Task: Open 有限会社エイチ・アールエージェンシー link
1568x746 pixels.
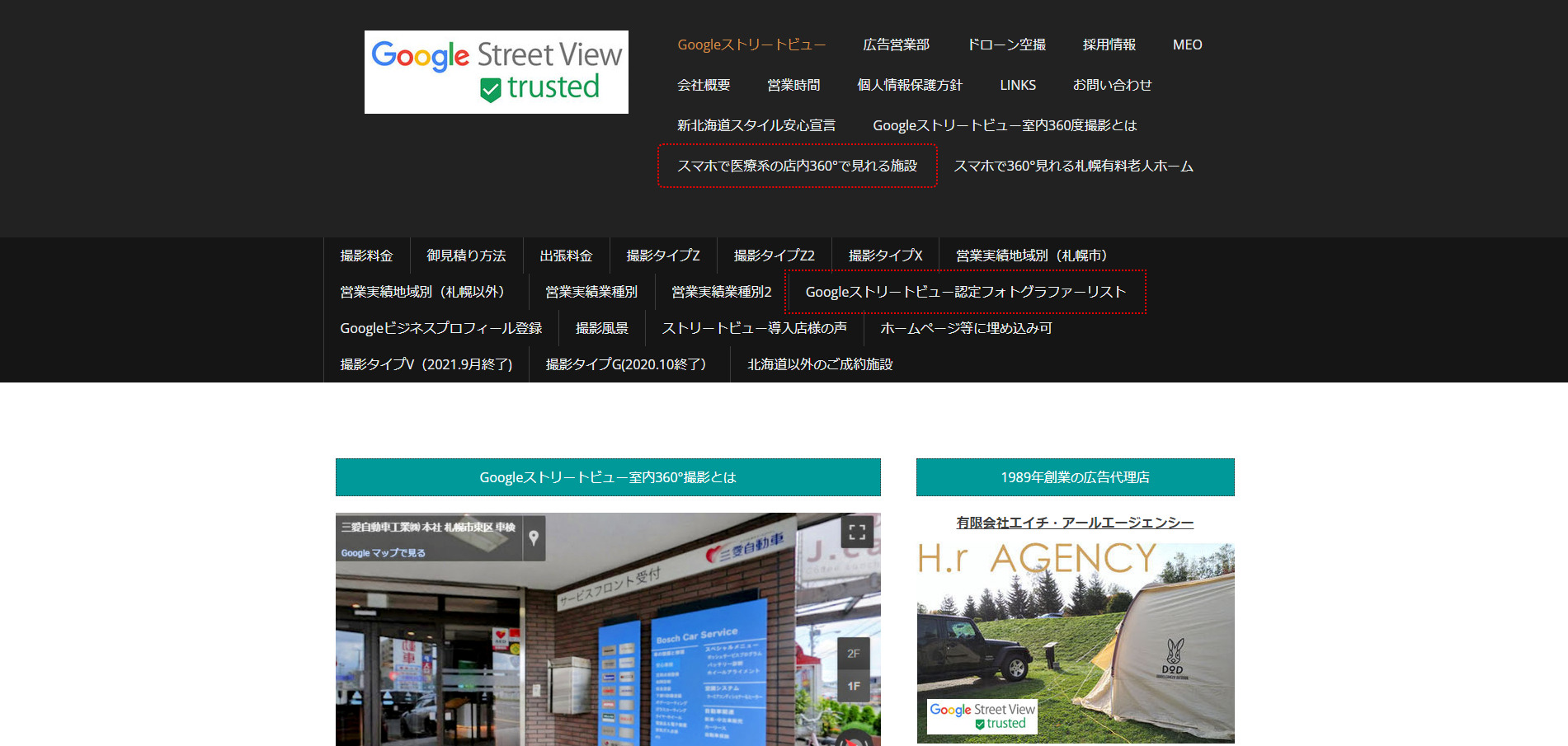Action: (1075, 523)
